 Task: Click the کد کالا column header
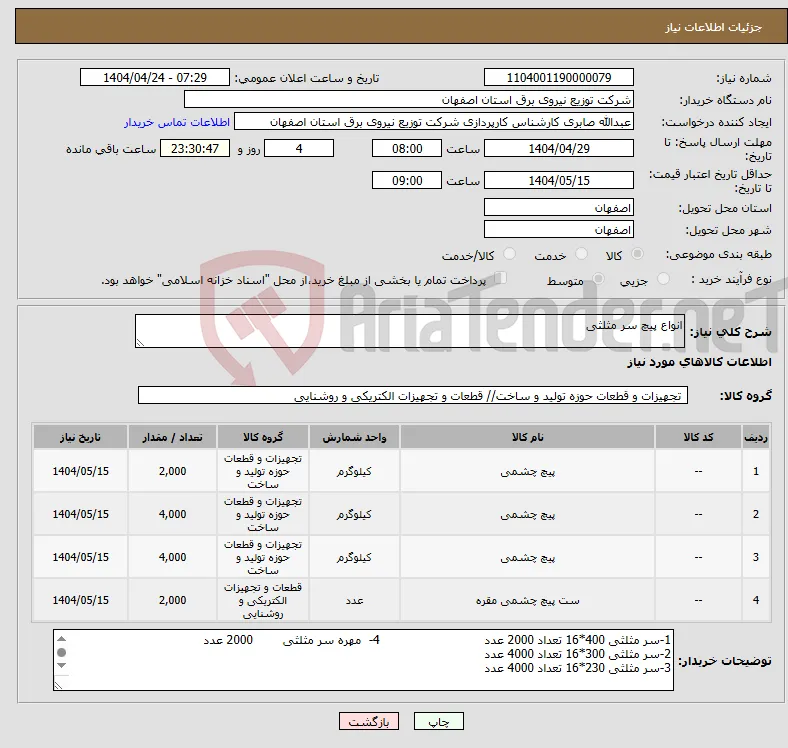tap(698, 437)
